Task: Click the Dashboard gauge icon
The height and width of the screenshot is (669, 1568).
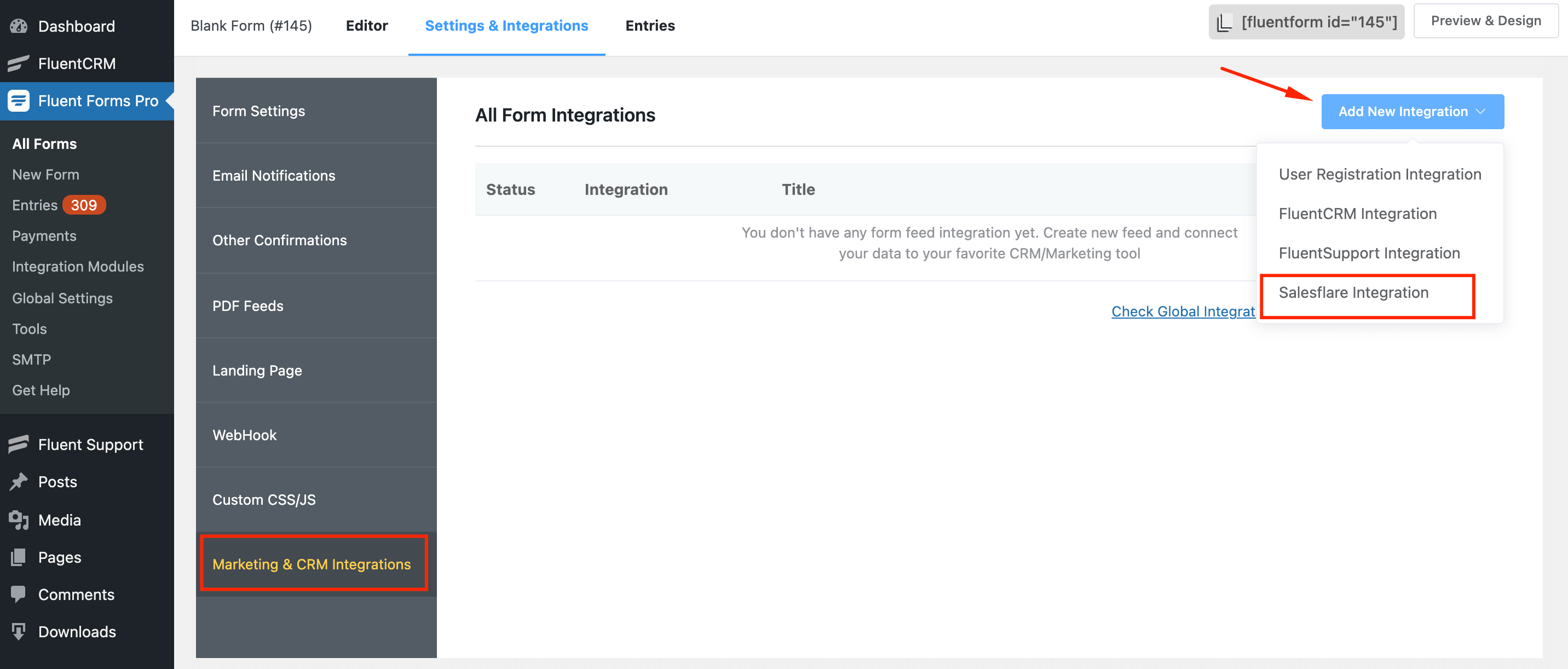Action: [x=19, y=26]
